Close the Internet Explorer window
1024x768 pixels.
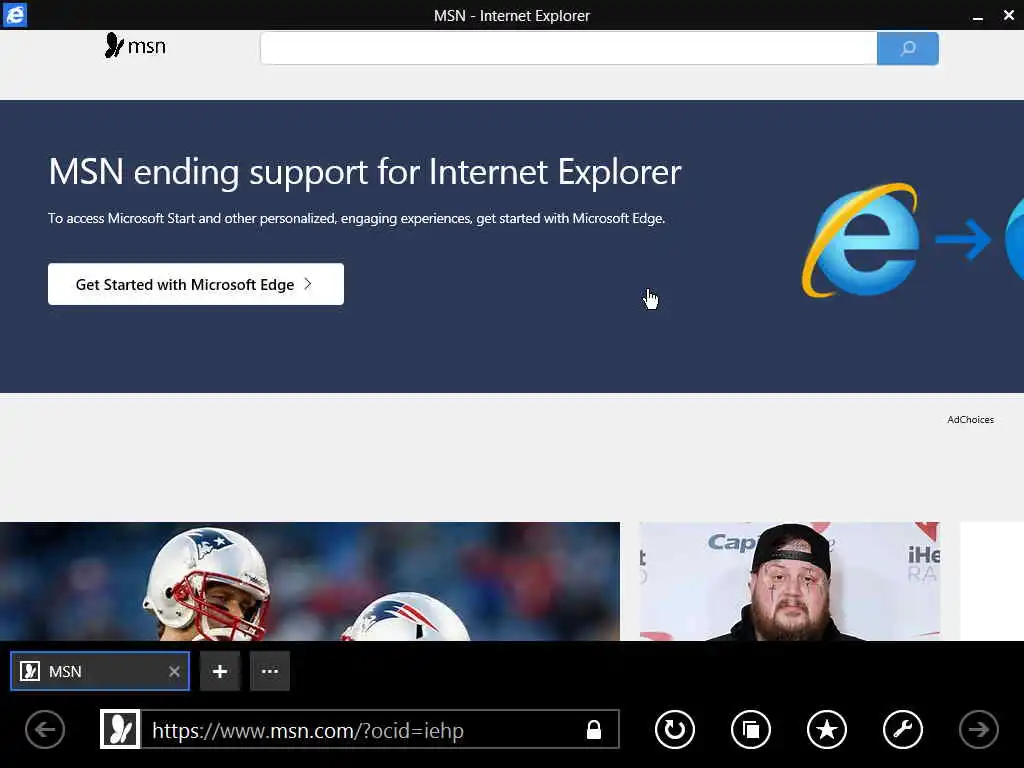(1009, 15)
